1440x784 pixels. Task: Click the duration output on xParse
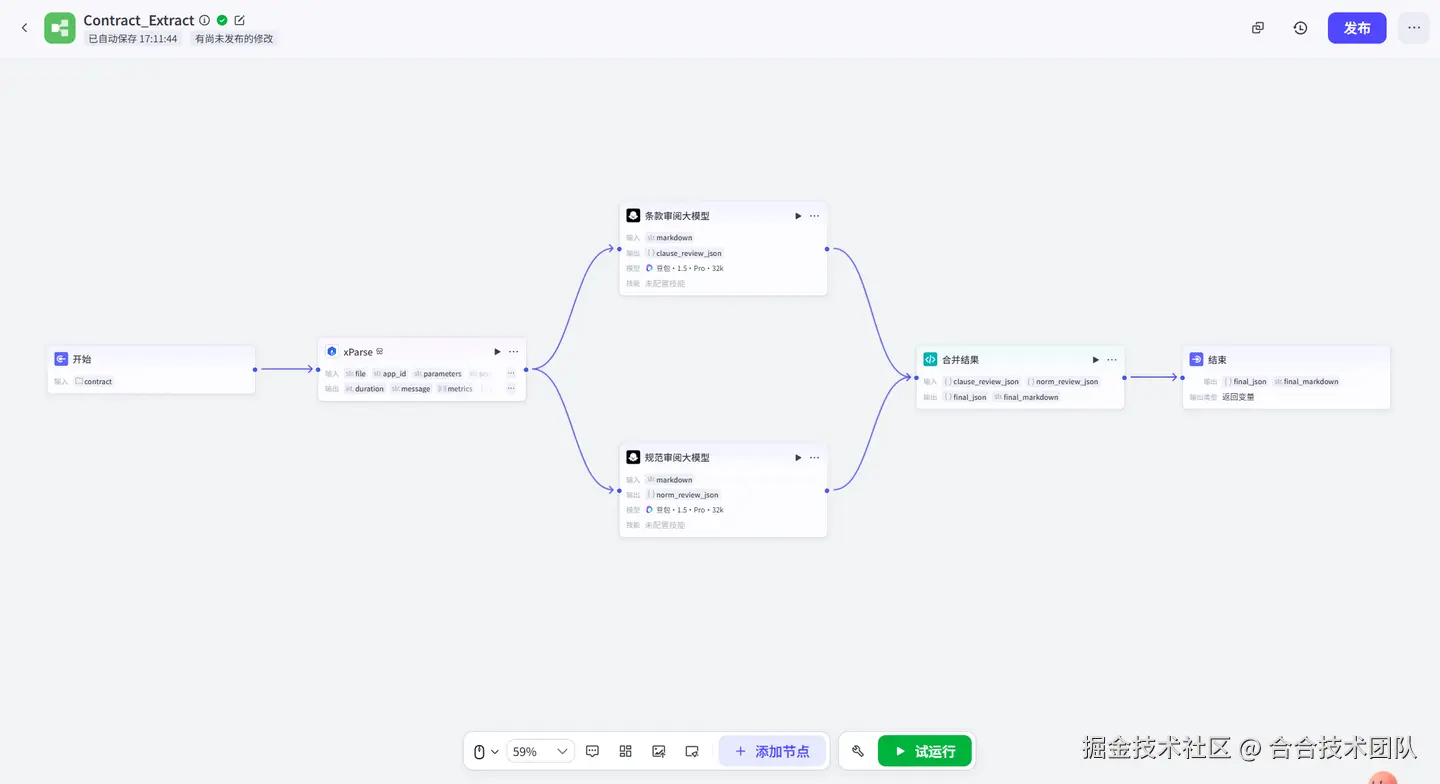point(364,389)
